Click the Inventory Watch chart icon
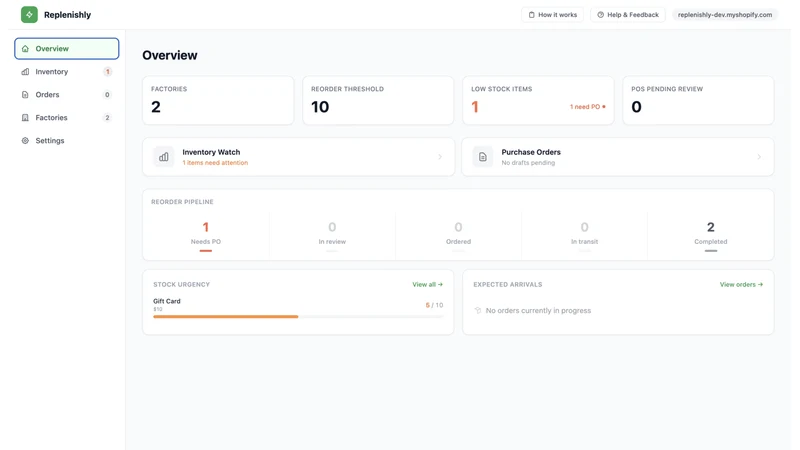The image size is (800, 450). 164,157
